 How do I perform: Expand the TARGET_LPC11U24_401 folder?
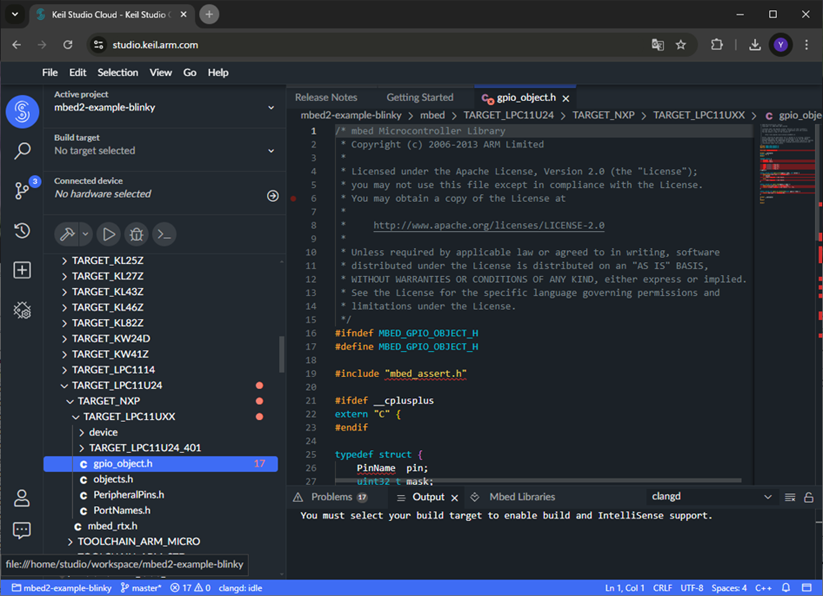coord(144,448)
